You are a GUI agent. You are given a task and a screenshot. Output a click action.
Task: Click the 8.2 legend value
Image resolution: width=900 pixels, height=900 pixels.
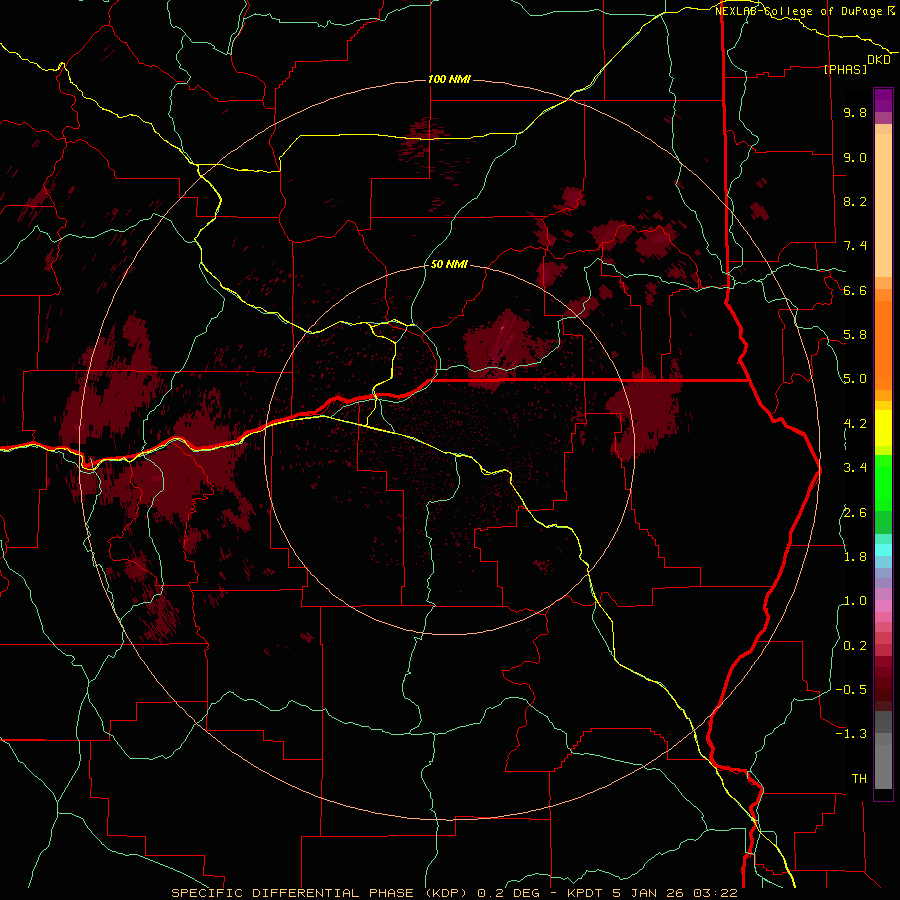pos(855,201)
